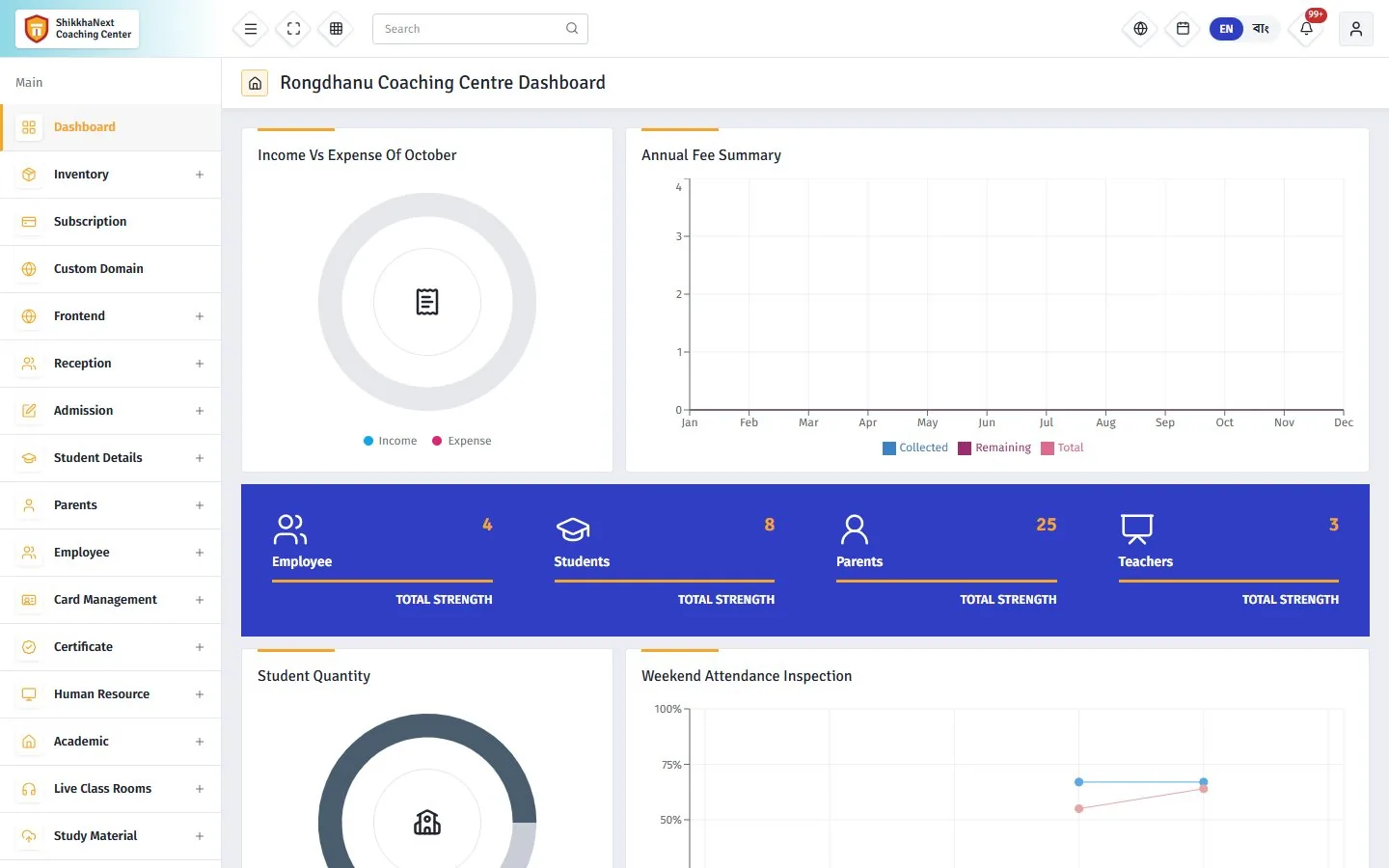Click the Employee card people icon
The width and height of the screenshot is (1389, 868).
click(289, 529)
